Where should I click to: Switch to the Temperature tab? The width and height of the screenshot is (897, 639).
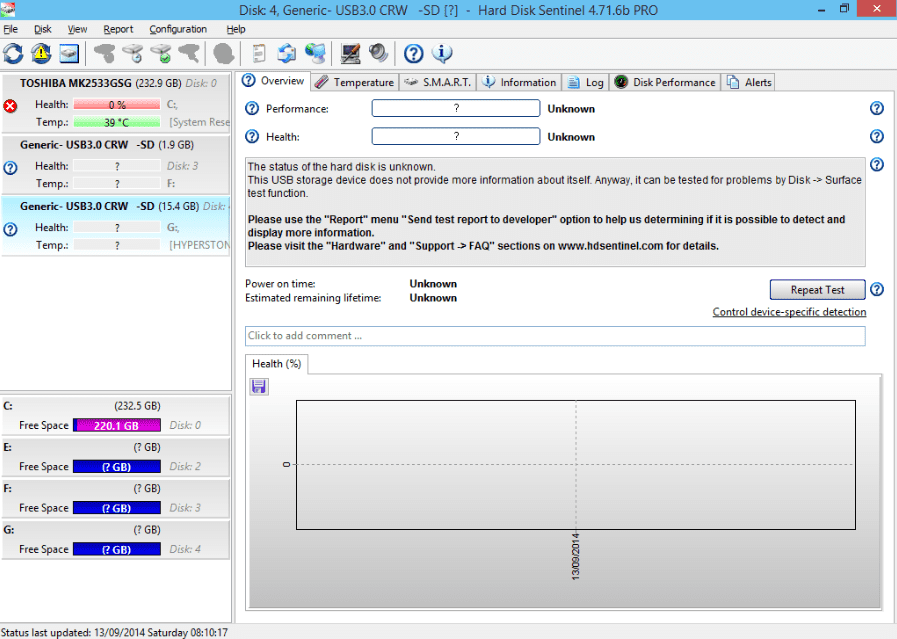[x=355, y=82]
